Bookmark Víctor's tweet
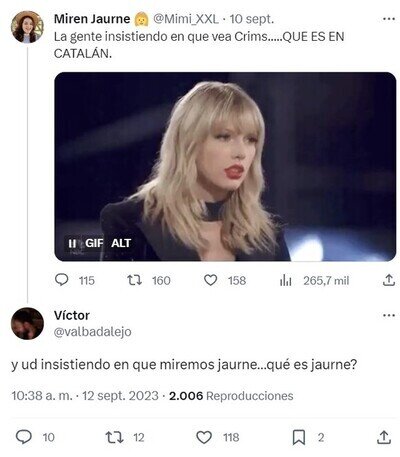Viewport: 400px width, 457px height. tap(299, 437)
